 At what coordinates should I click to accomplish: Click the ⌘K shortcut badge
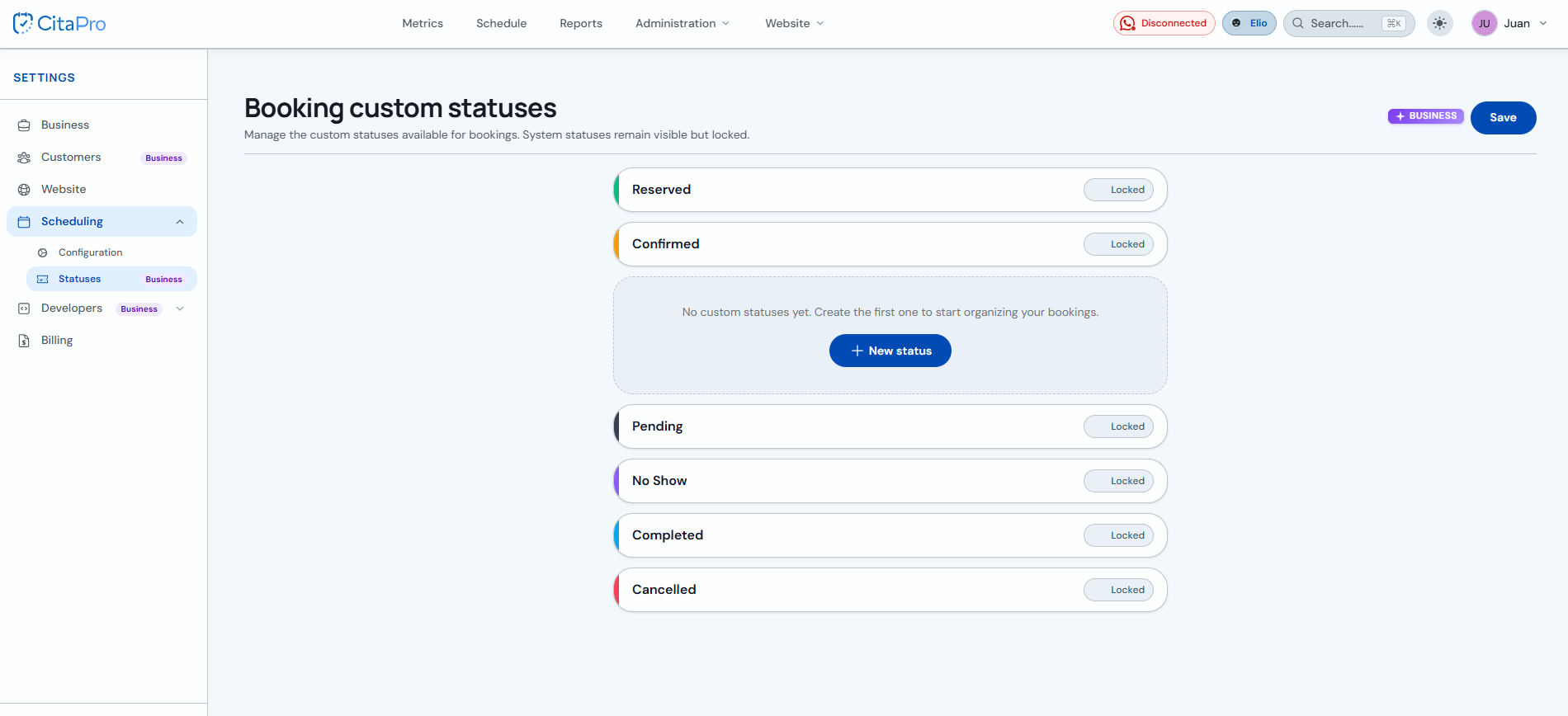[1394, 23]
